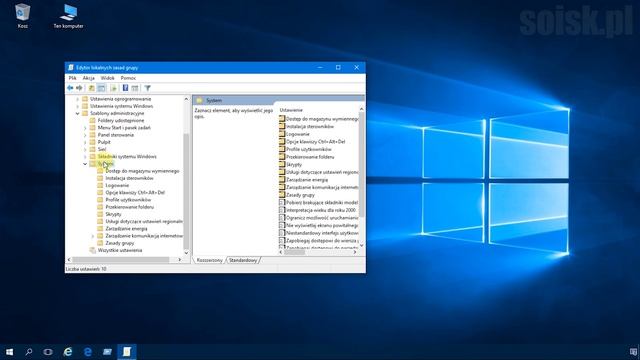The image size is (640, 360).
Task: Switch to the Standardowy tab
Action: (243, 260)
